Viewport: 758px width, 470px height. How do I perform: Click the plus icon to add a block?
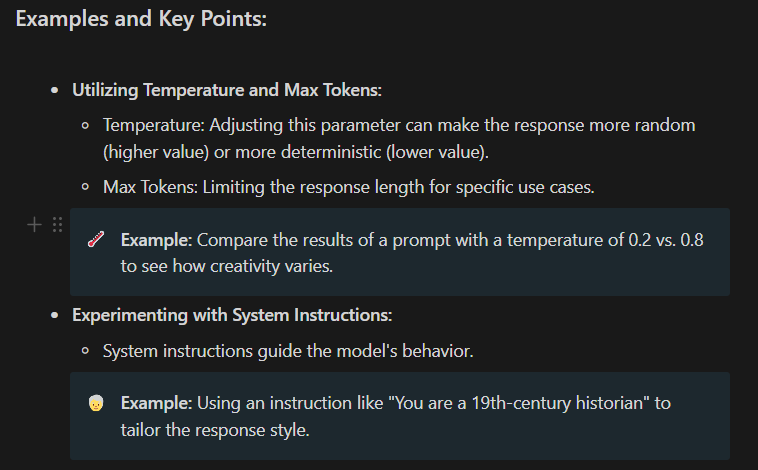pyautogui.click(x=34, y=225)
